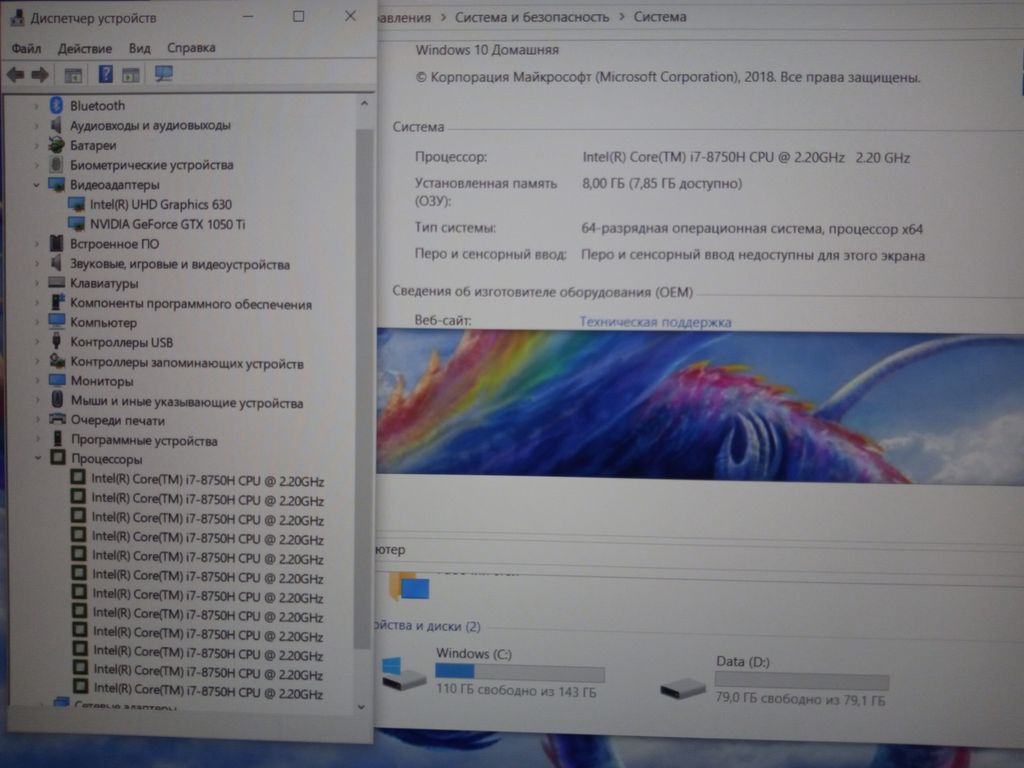Collapse the Процессоры category
Screen dimensions: 1024x768
(37, 459)
